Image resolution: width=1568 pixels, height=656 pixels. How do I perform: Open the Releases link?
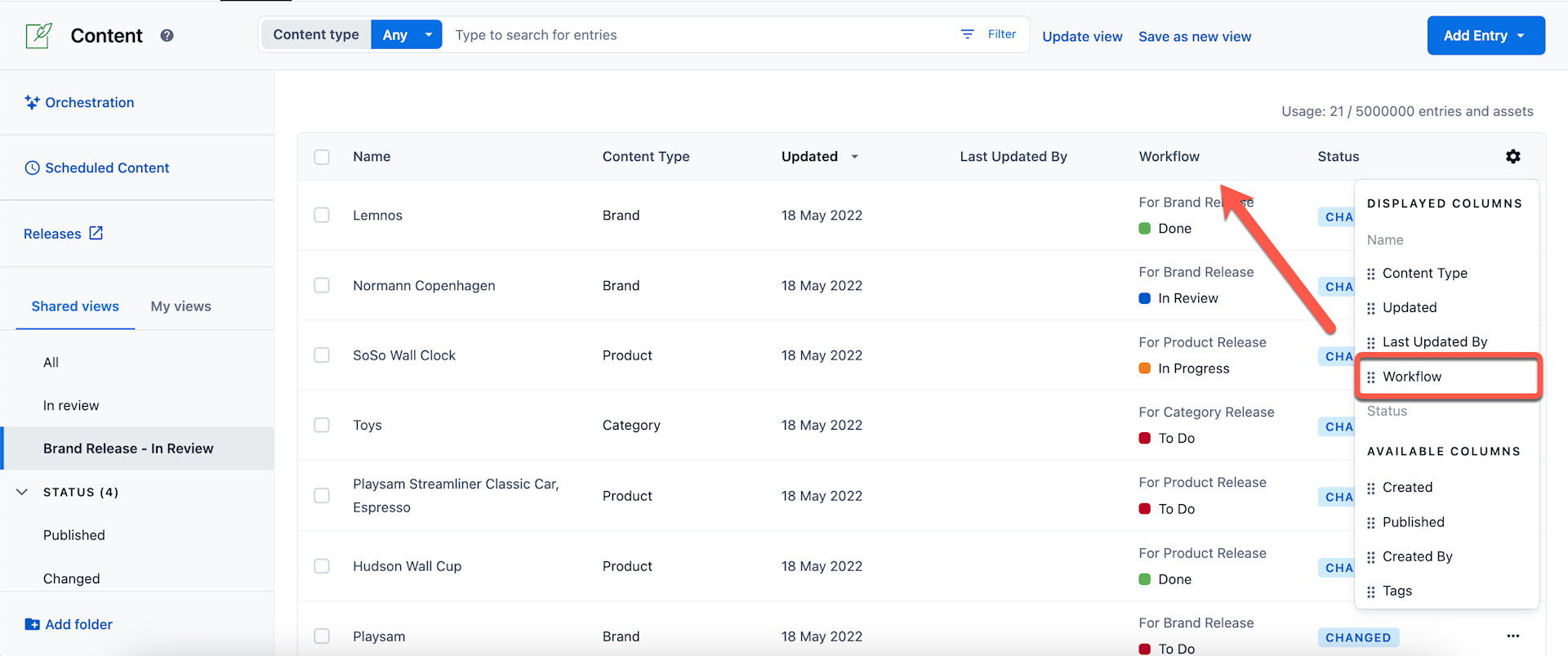point(52,234)
